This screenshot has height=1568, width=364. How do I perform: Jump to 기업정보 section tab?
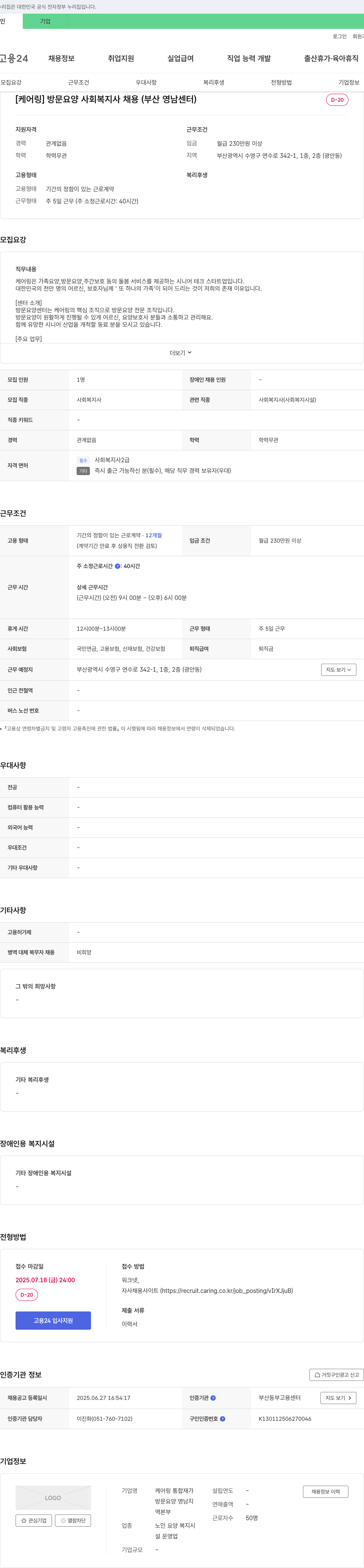(x=349, y=82)
